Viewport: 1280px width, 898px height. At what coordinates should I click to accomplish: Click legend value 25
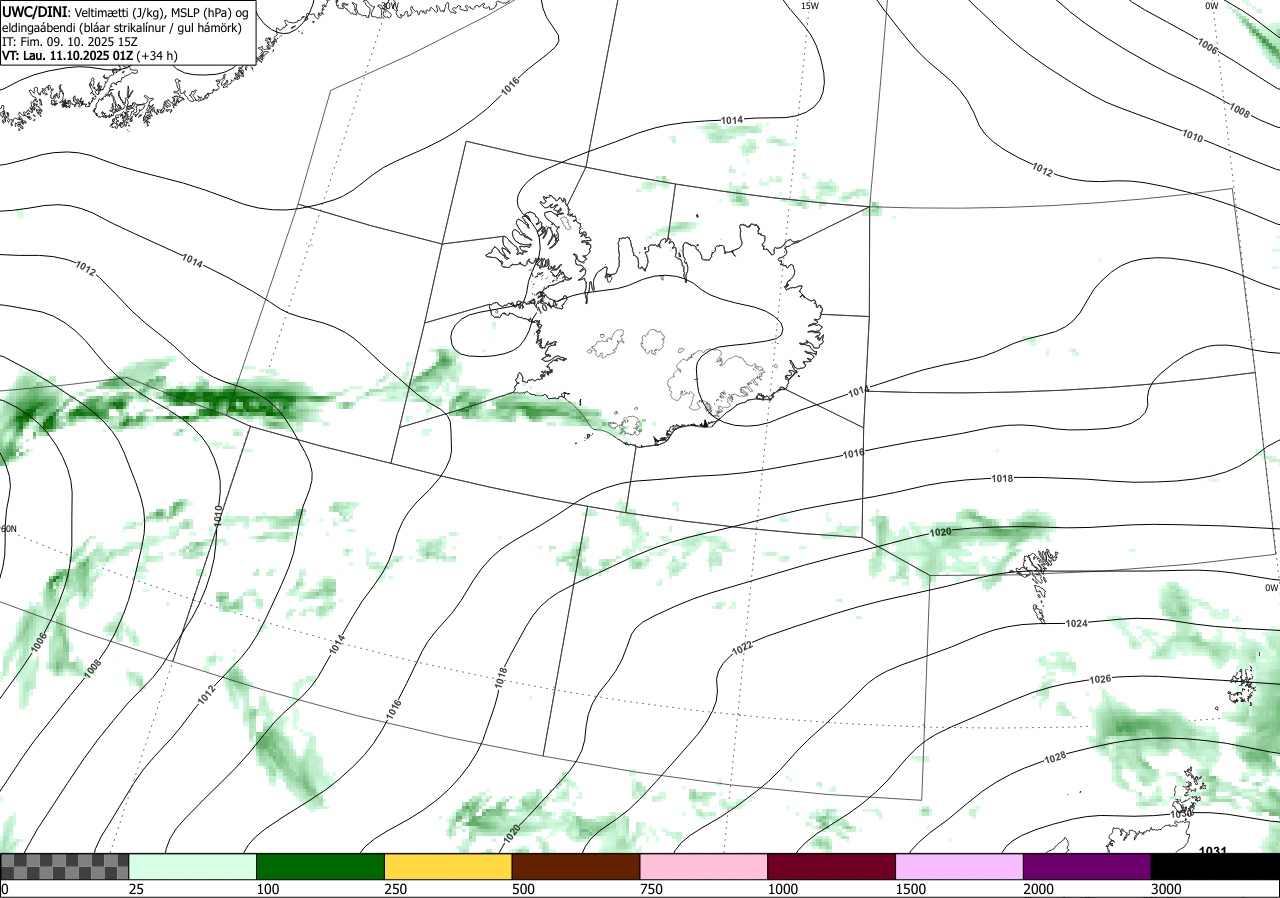tap(137, 889)
